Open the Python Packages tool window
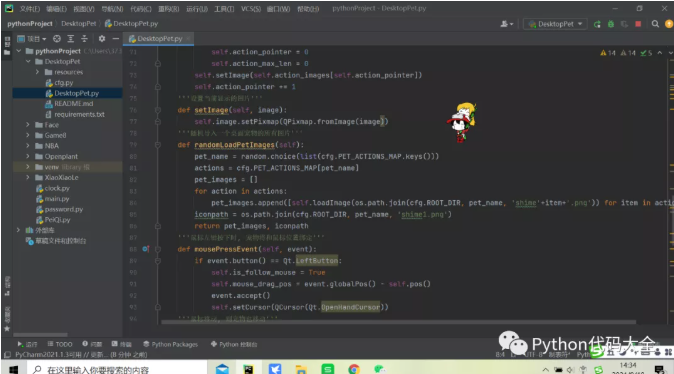 coord(171,344)
